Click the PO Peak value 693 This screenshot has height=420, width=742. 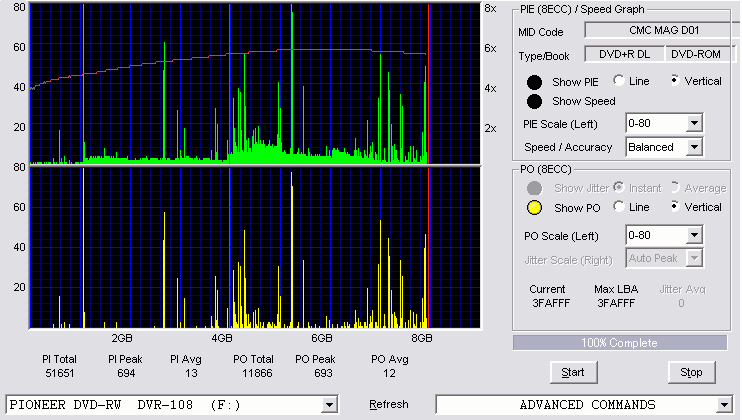(323, 374)
